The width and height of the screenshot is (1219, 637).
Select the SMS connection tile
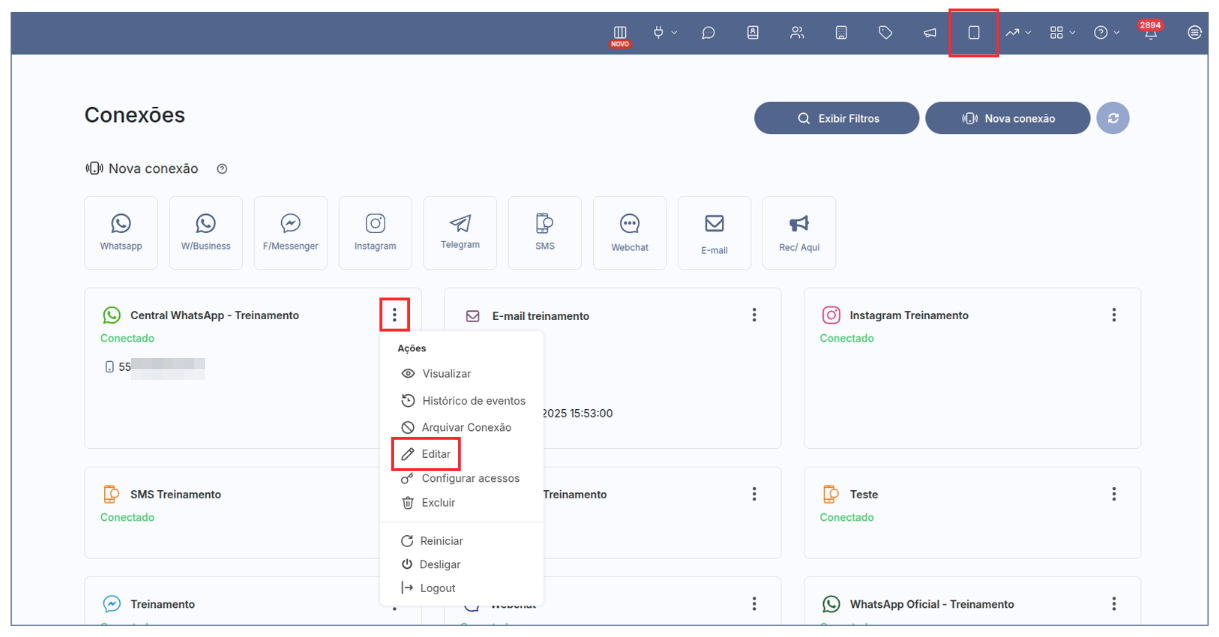click(544, 232)
